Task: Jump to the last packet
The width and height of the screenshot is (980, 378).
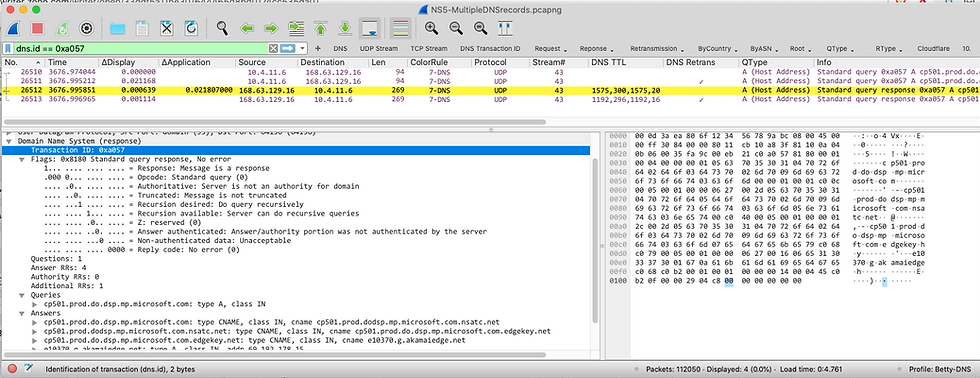Action: tap(344, 28)
